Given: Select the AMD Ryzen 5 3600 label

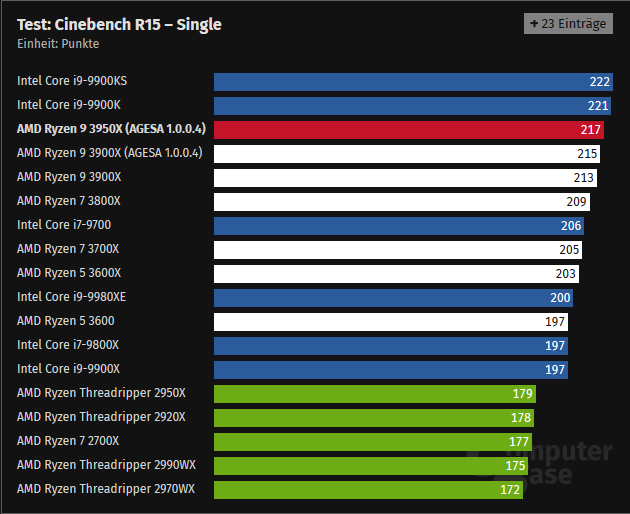Looking at the screenshot, I should (66, 321).
